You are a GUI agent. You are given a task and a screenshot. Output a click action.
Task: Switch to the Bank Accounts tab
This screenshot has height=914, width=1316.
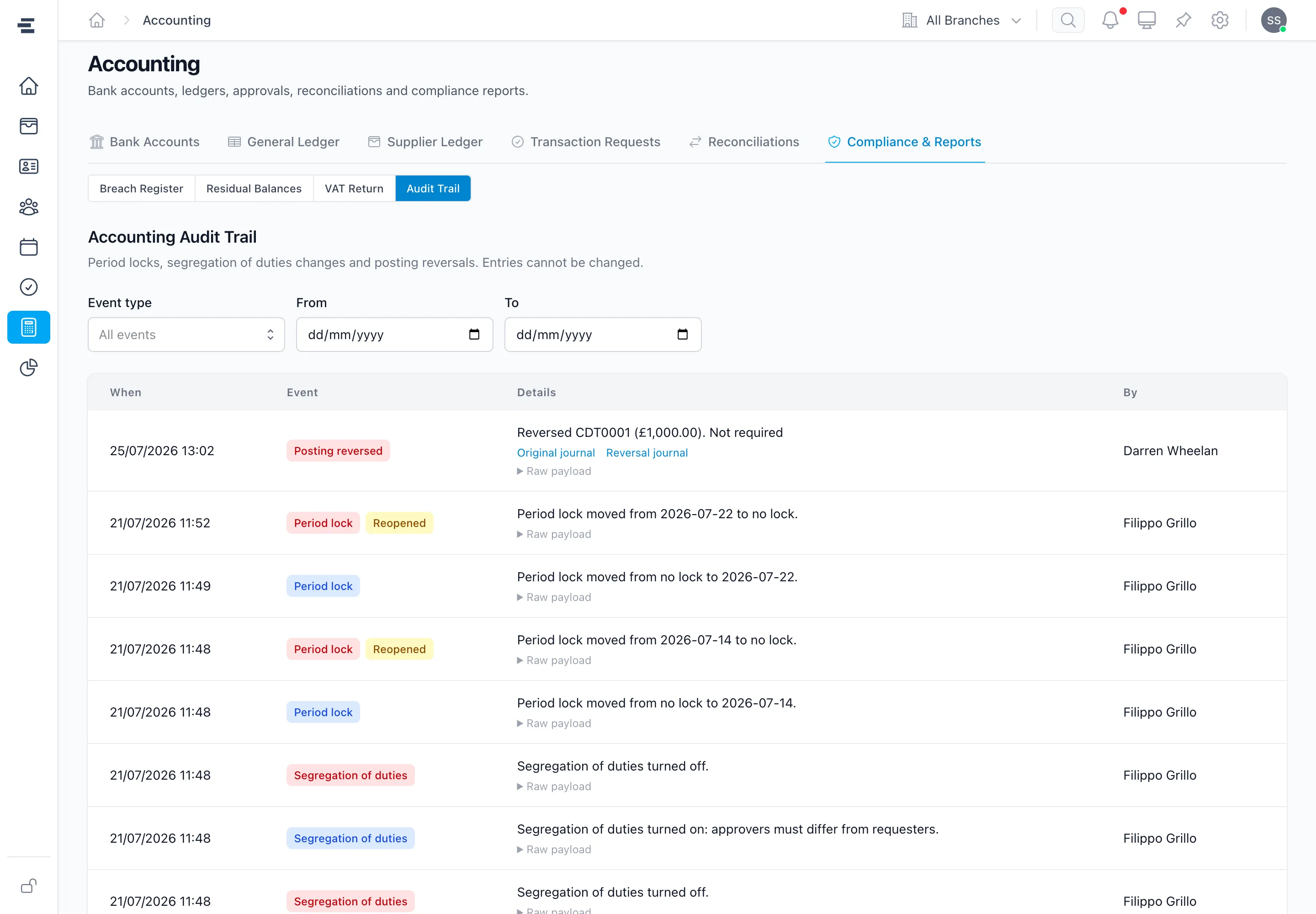[x=144, y=142]
